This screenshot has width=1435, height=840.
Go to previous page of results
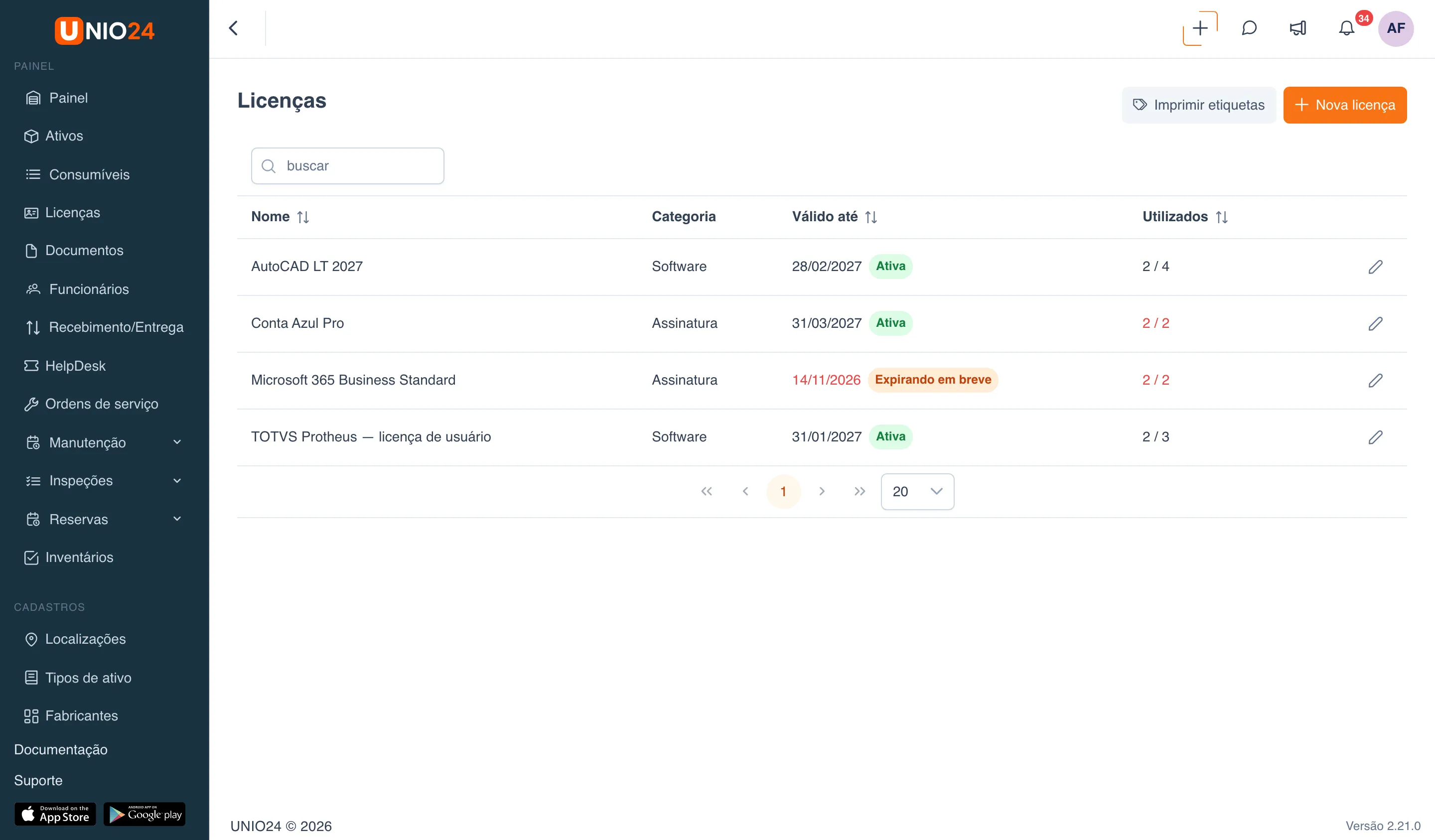[x=745, y=491]
